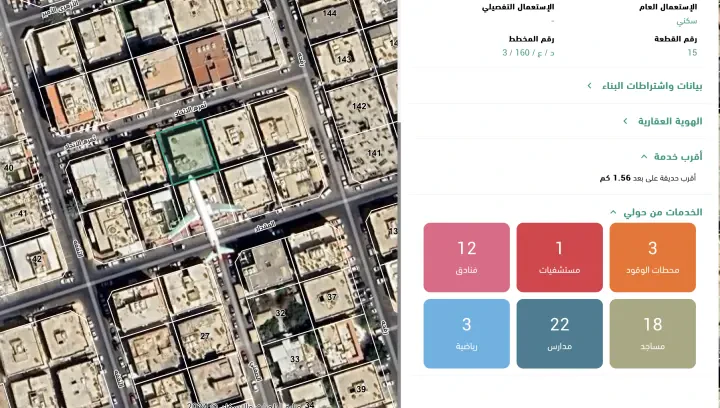The width and height of the screenshot is (720, 408).
Task: Expand the بيانات واشتراطات البناء section
Action: click(650, 86)
